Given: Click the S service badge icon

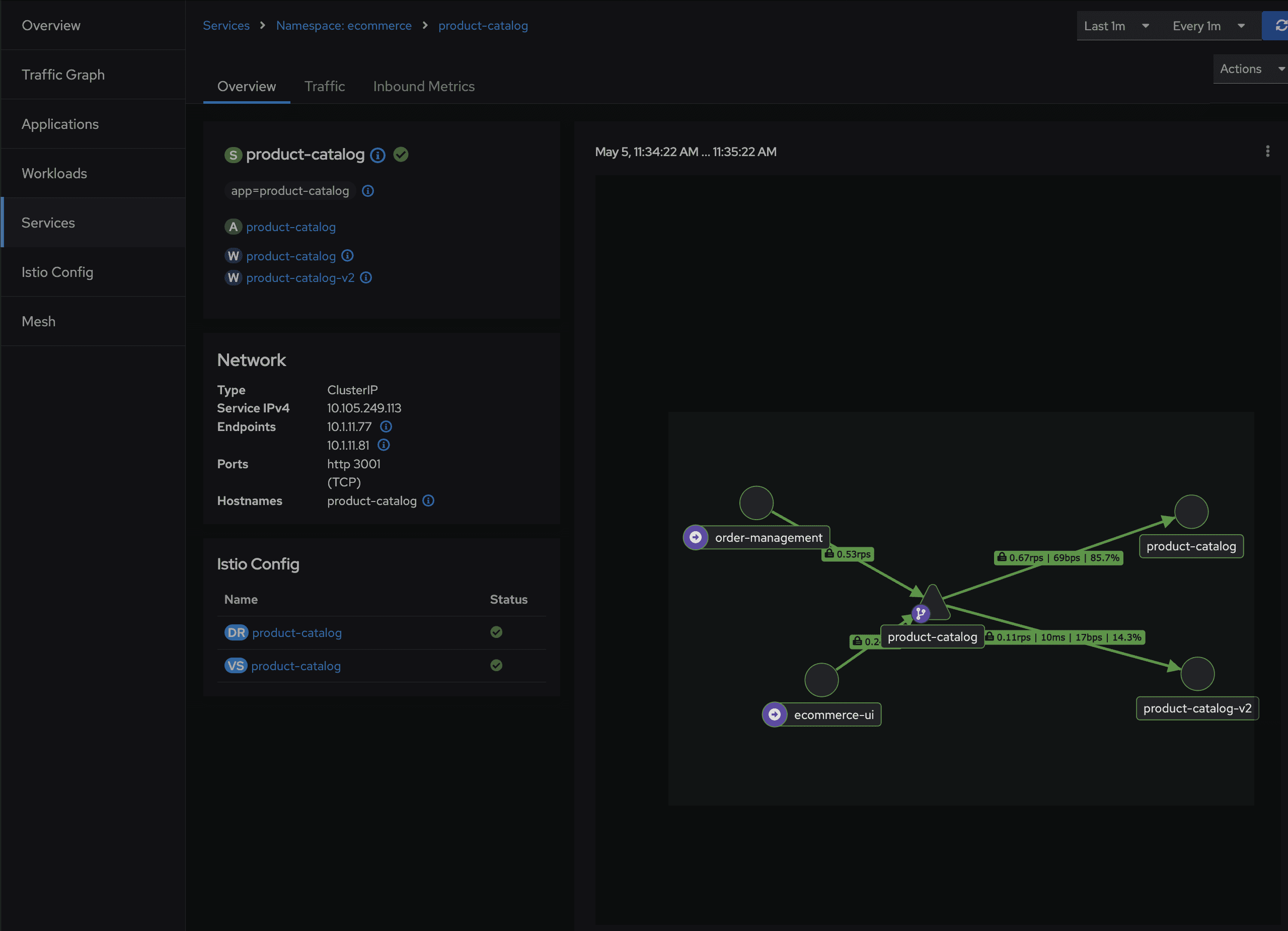Looking at the screenshot, I should point(233,155).
